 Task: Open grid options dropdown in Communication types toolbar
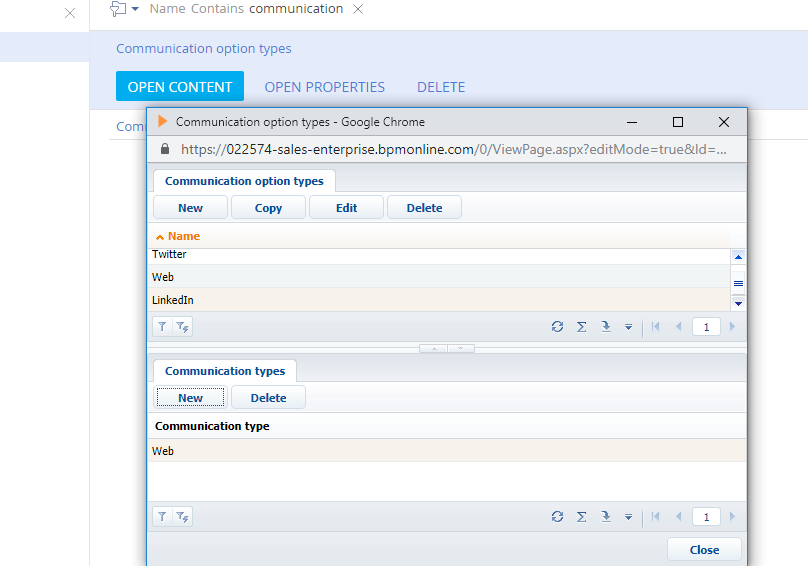pyautogui.click(x=628, y=517)
